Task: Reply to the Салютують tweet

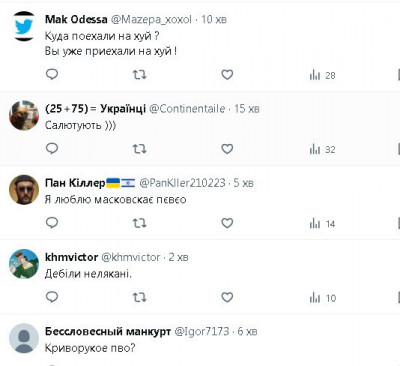Action: (52, 148)
